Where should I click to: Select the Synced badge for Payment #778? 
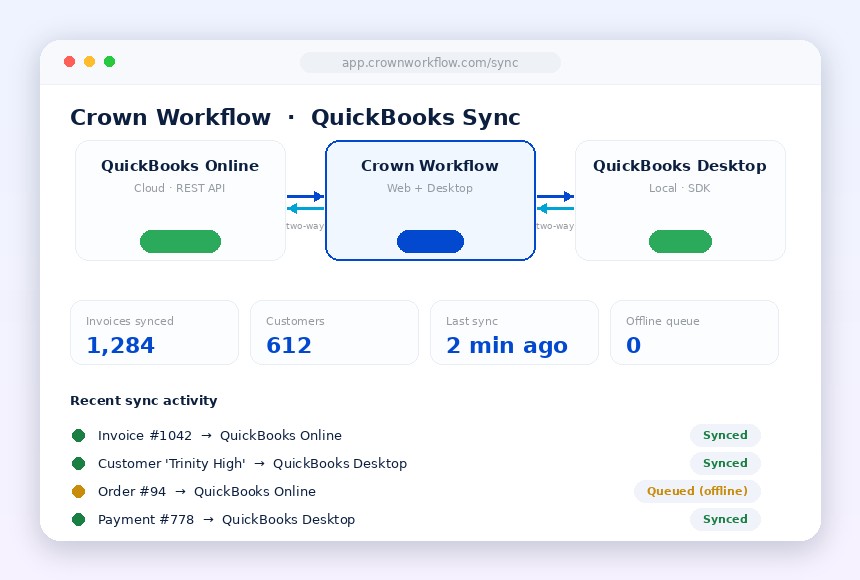pyautogui.click(x=725, y=519)
